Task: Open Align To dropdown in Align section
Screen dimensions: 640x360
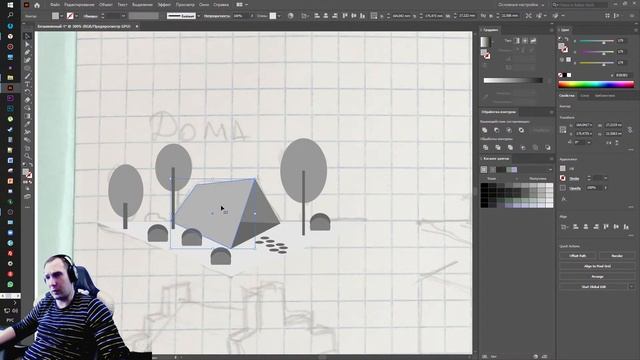Action: click(564, 227)
